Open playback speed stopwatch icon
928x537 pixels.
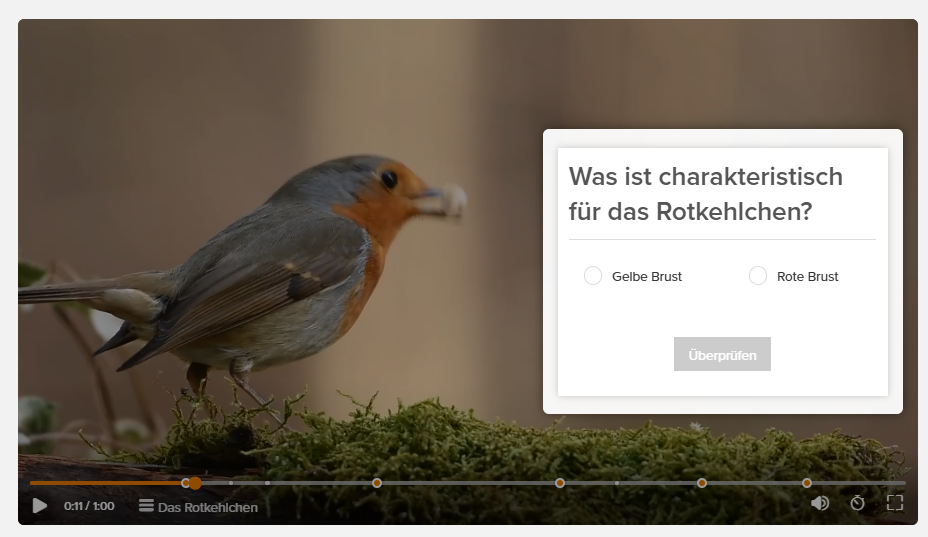(x=857, y=503)
